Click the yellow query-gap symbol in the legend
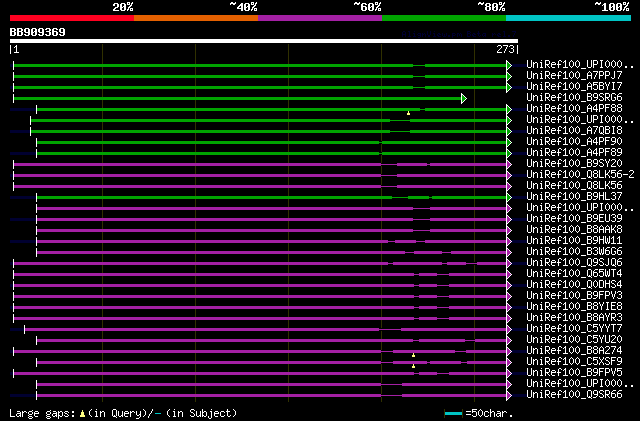The height and width of the screenshot is (421, 640). pyautogui.click(x=82, y=414)
